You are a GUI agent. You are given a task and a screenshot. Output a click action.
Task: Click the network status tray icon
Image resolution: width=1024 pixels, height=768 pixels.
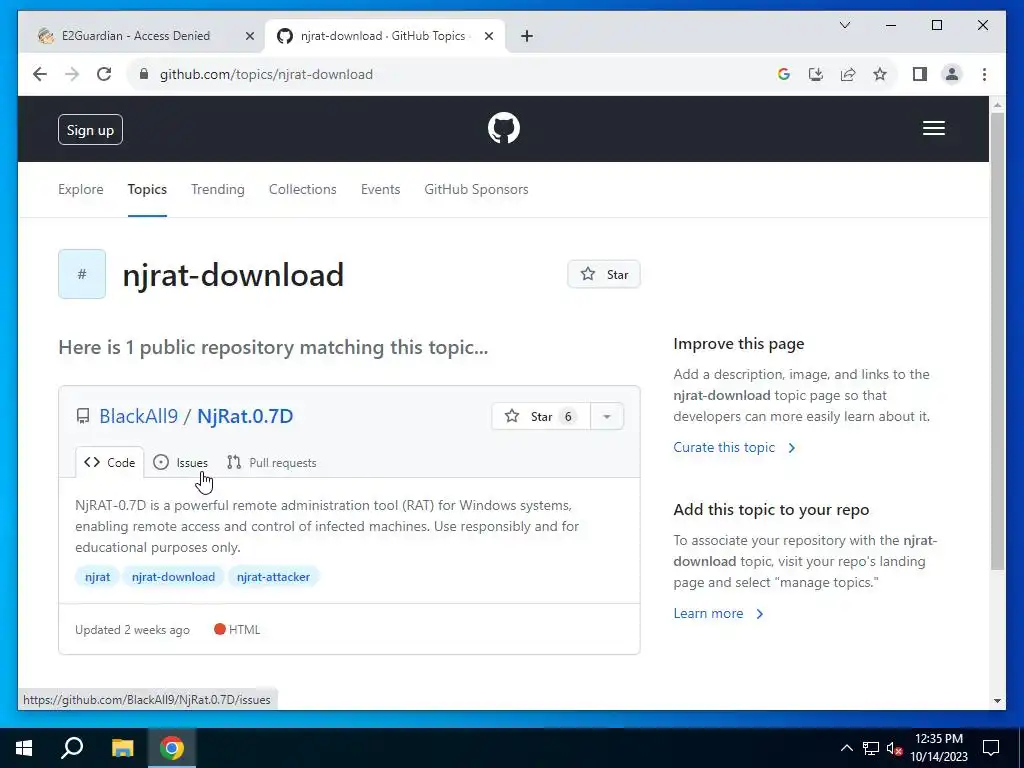pos(871,748)
